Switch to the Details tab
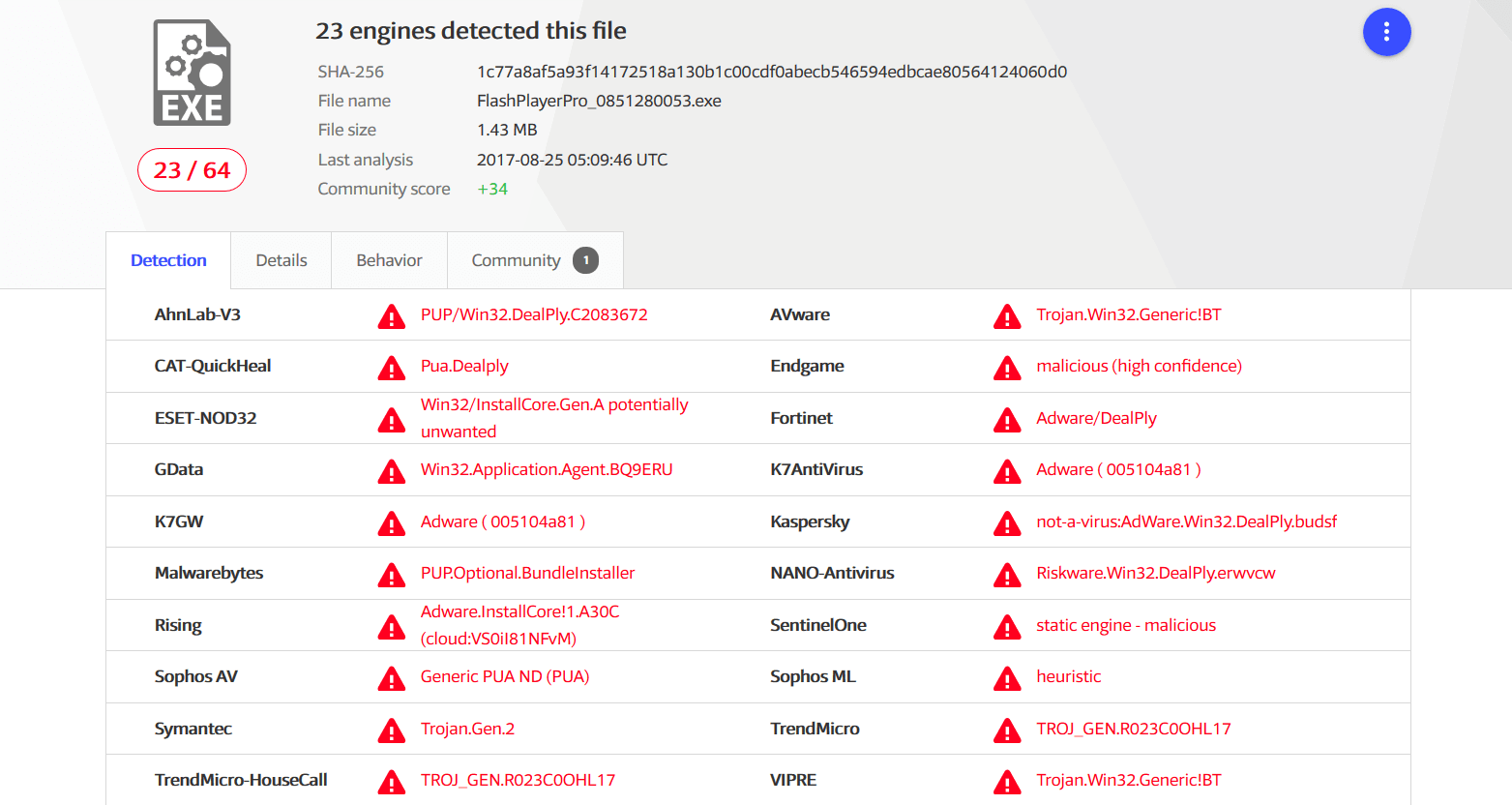The image size is (1512, 805). (282, 260)
